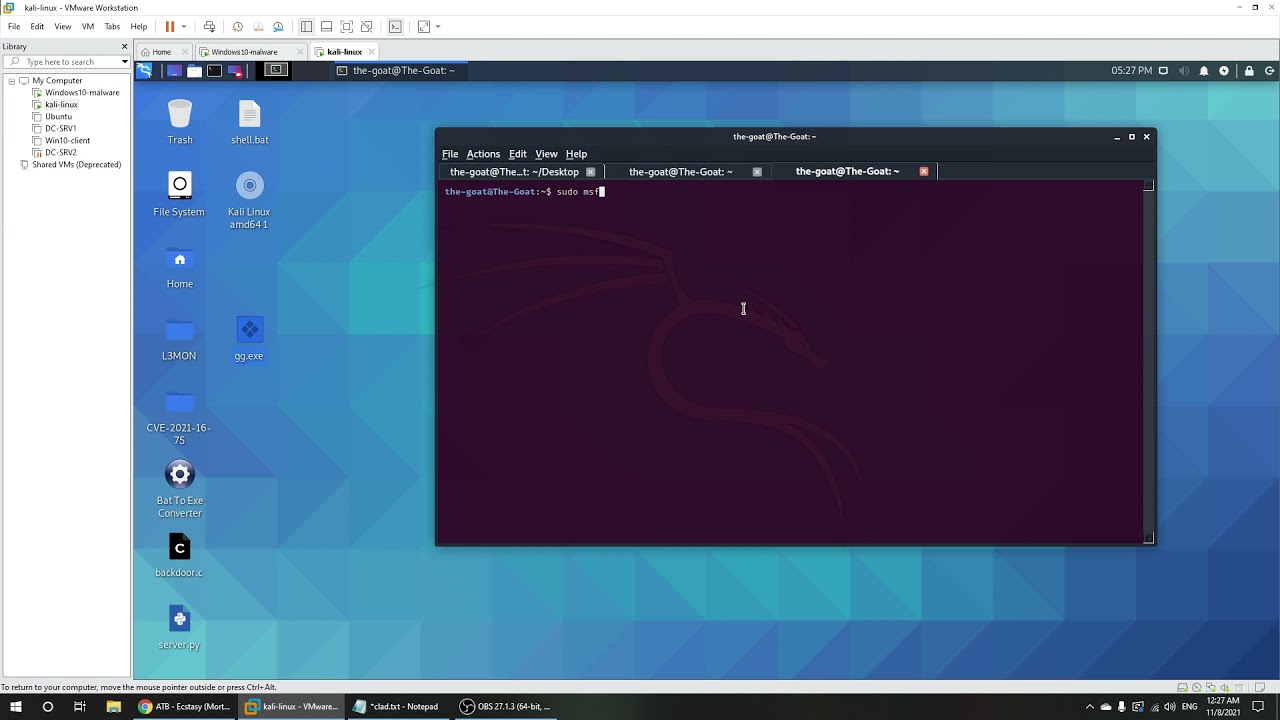The image size is (1280, 720).
Task: Enter full screen mode icon
Action: click(x=346, y=27)
